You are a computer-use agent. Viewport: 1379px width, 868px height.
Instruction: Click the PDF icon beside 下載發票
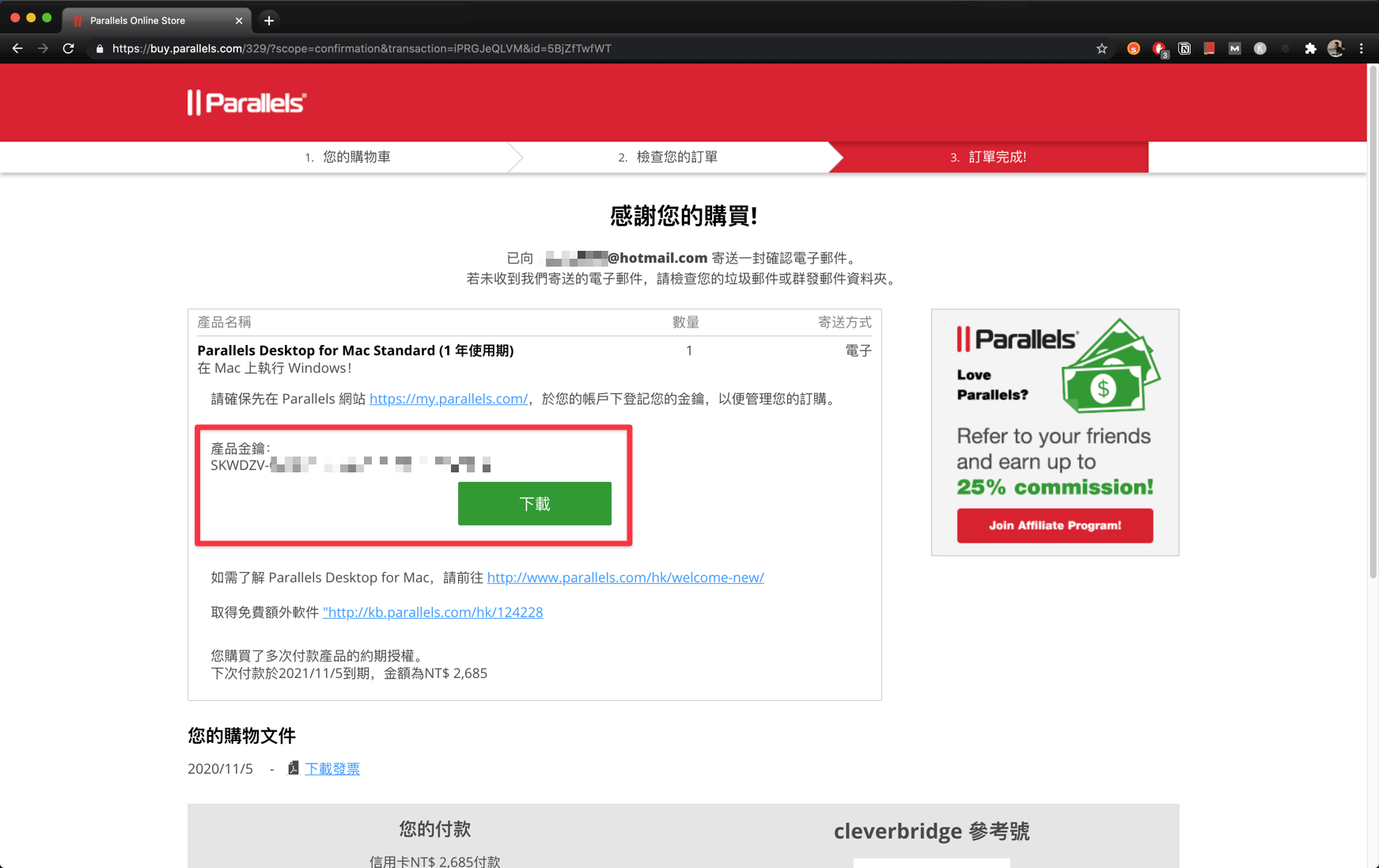294,768
